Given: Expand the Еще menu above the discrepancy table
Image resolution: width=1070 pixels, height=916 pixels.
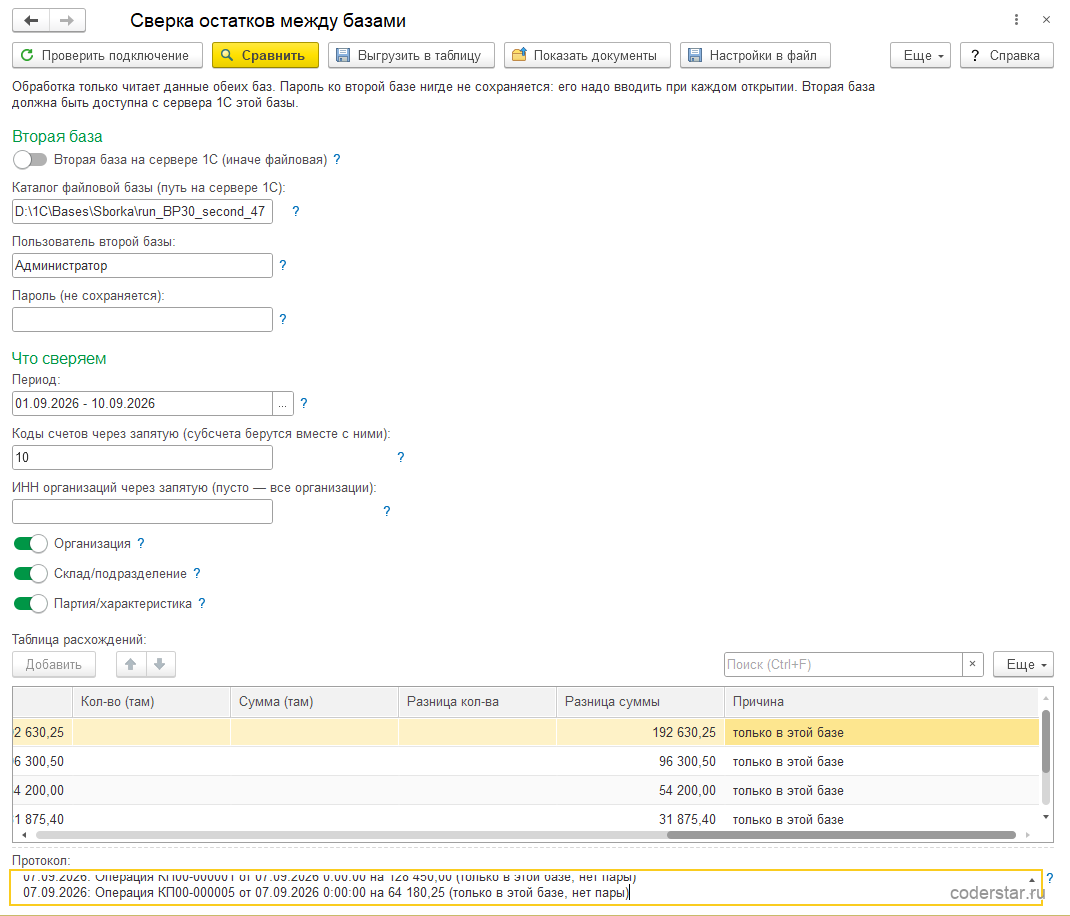Looking at the screenshot, I should point(1023,664).
